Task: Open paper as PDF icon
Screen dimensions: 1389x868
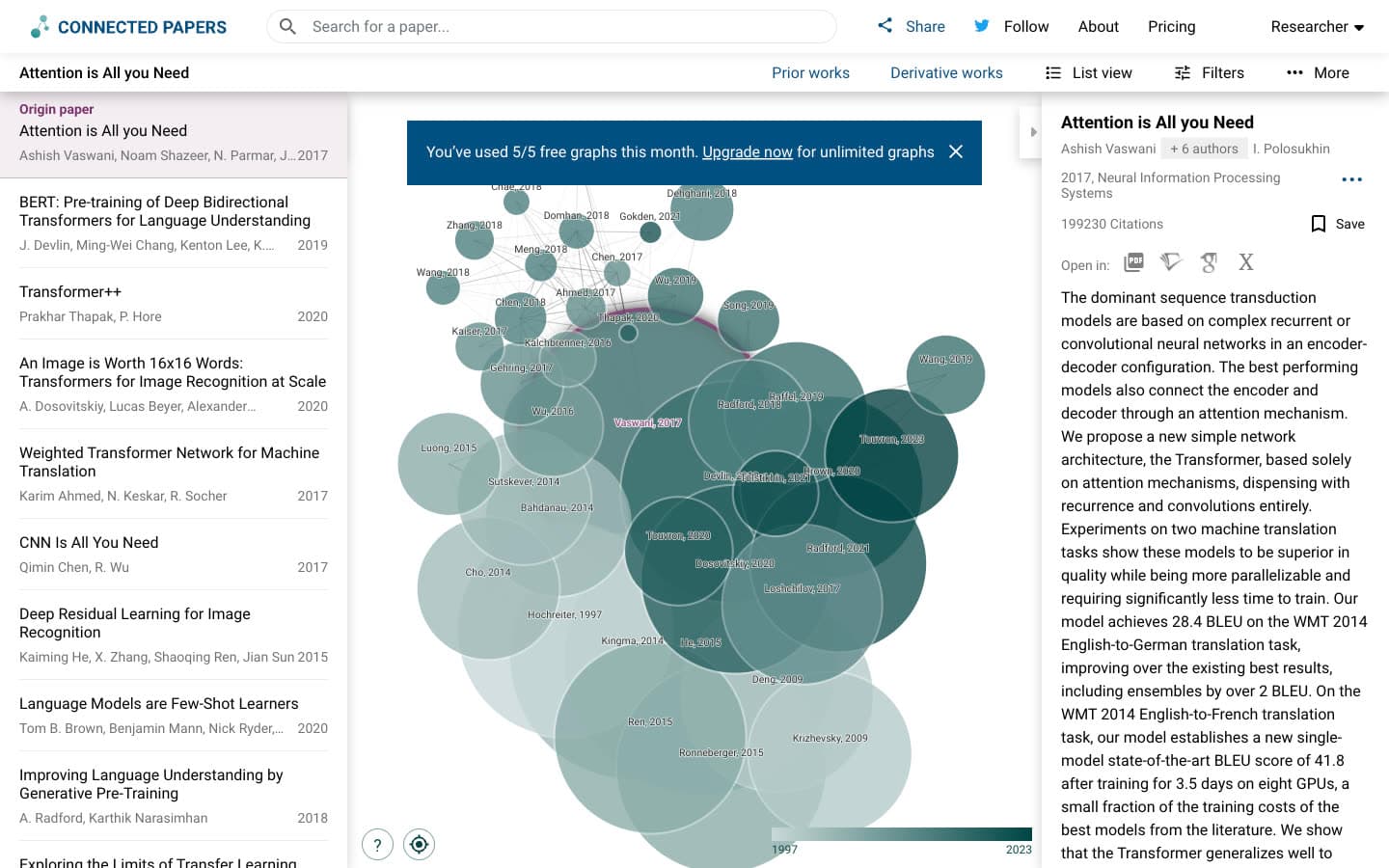Action: [x=1134, y=262]
